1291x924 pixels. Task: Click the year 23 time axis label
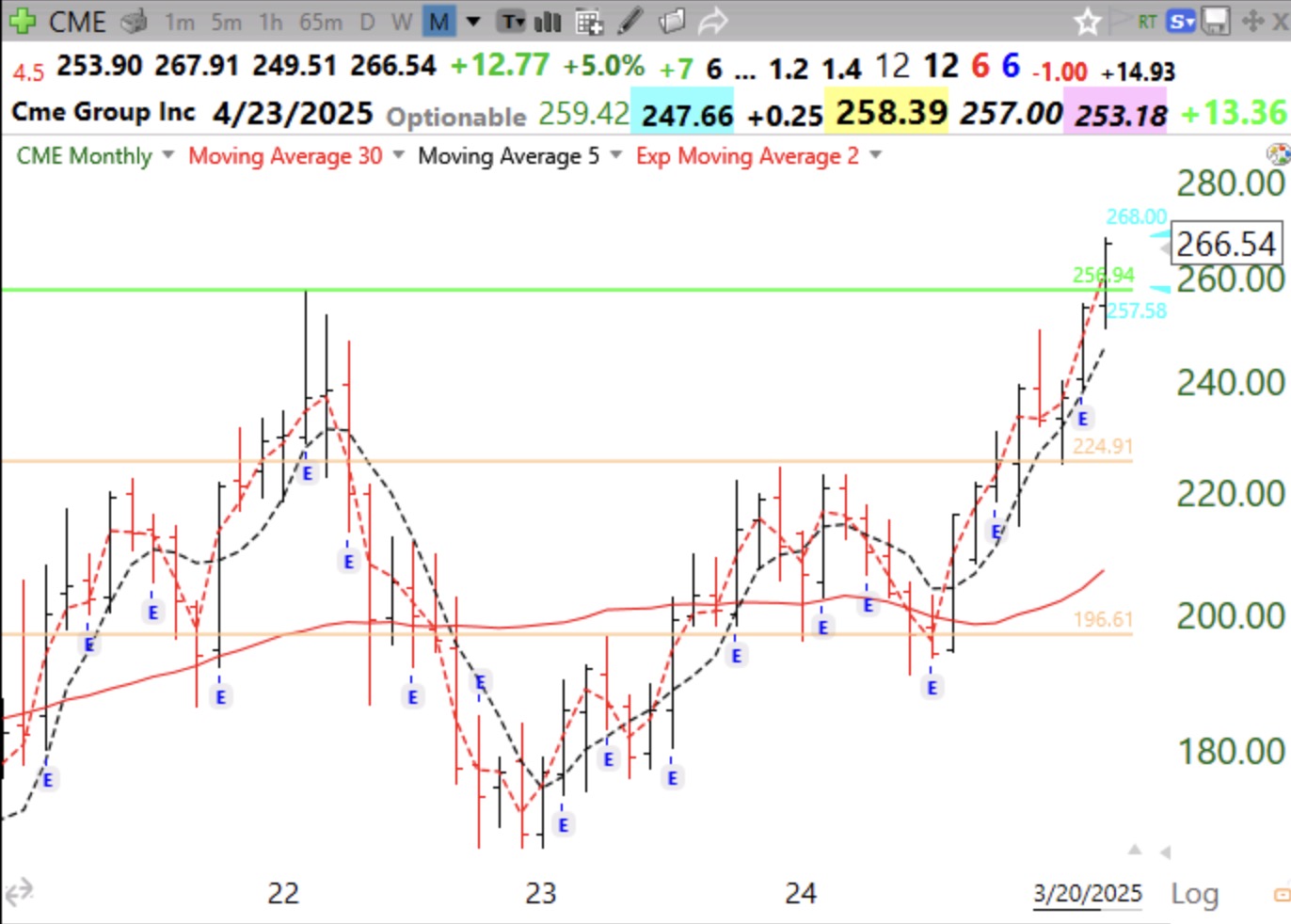click(x=541, y=892)
